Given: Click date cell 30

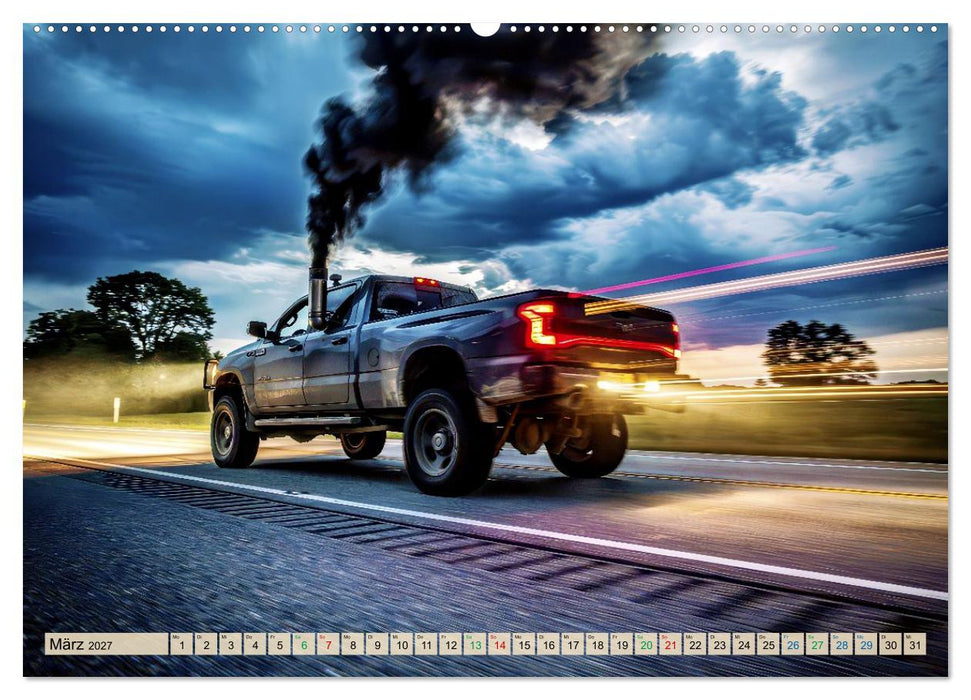Looking at the screenshot, I should pyautogui.click(x=891, y=644).
